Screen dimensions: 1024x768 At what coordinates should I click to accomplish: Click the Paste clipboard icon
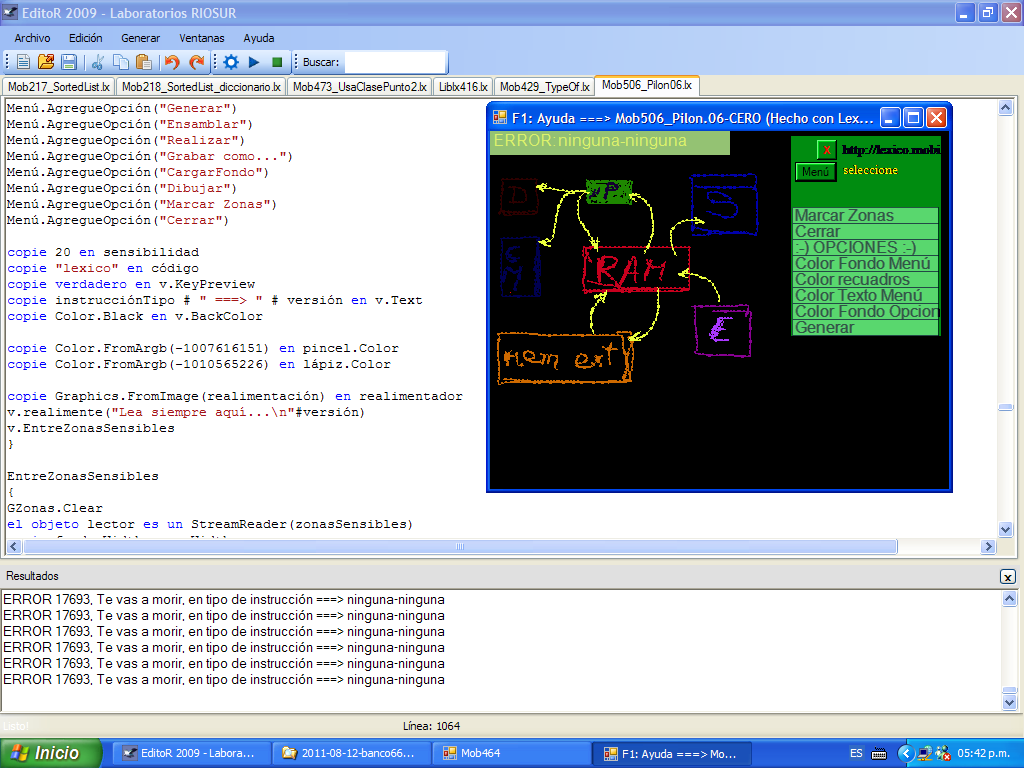pos(143,62)
